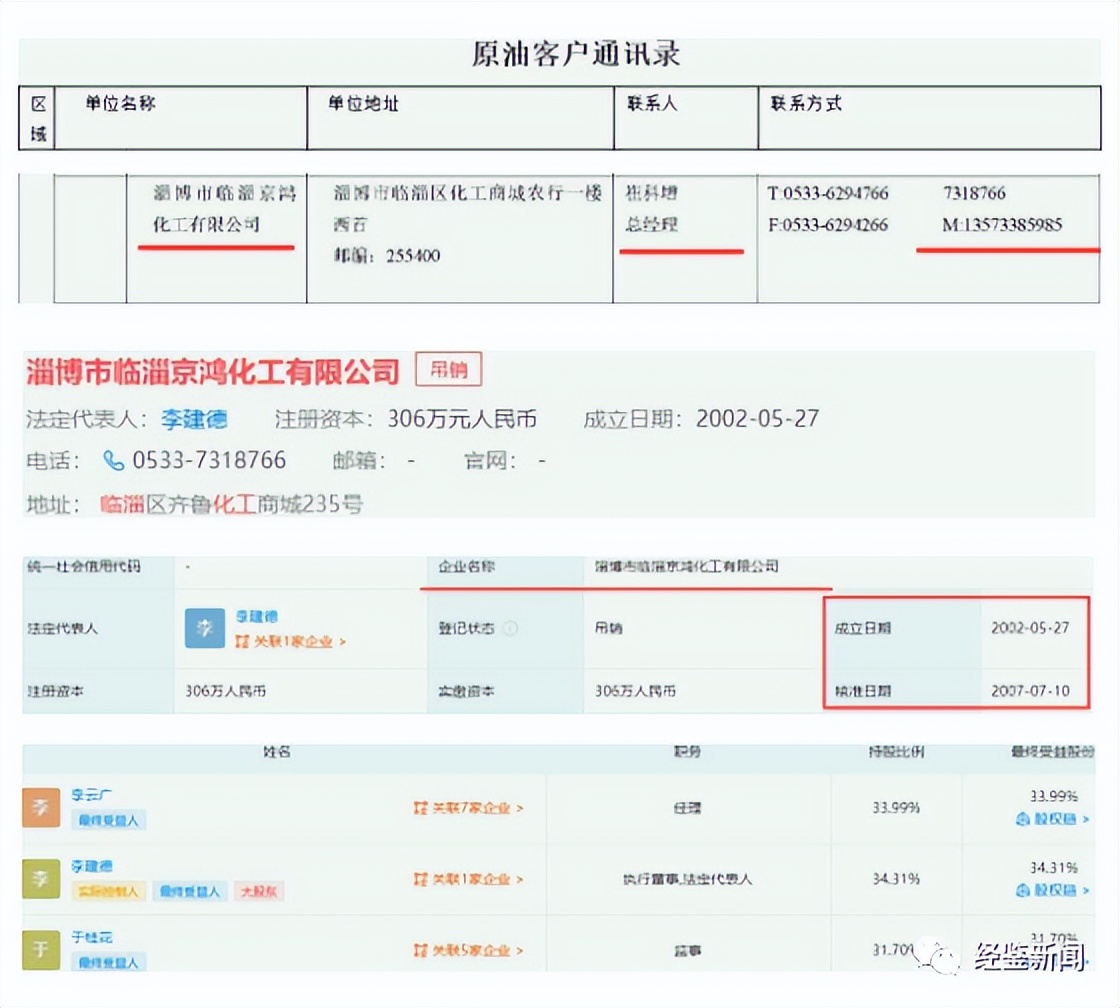
Task: Click the 统一社会信用代码 field label
Action: click(84, 567)
